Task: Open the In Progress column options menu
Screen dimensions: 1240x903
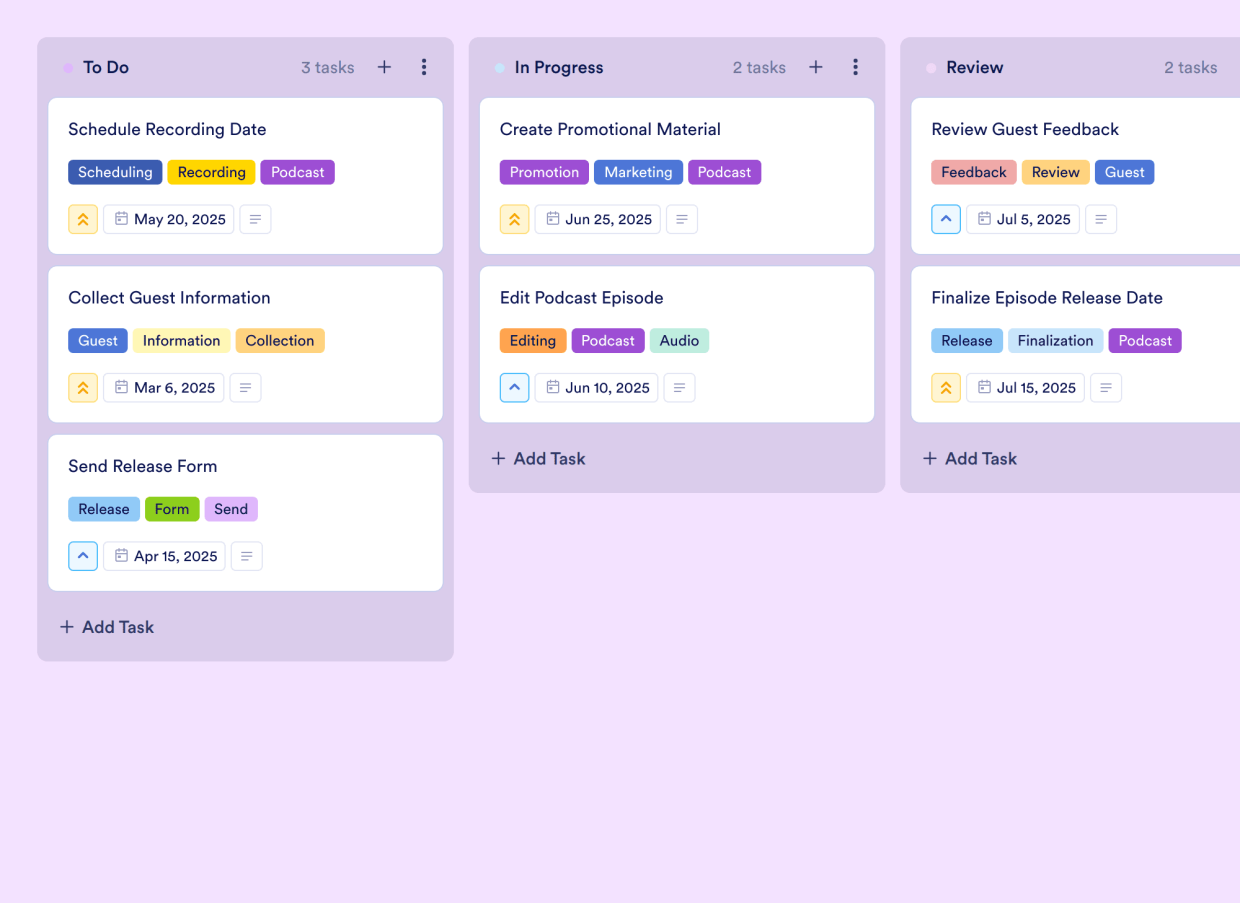Action: 855,67
